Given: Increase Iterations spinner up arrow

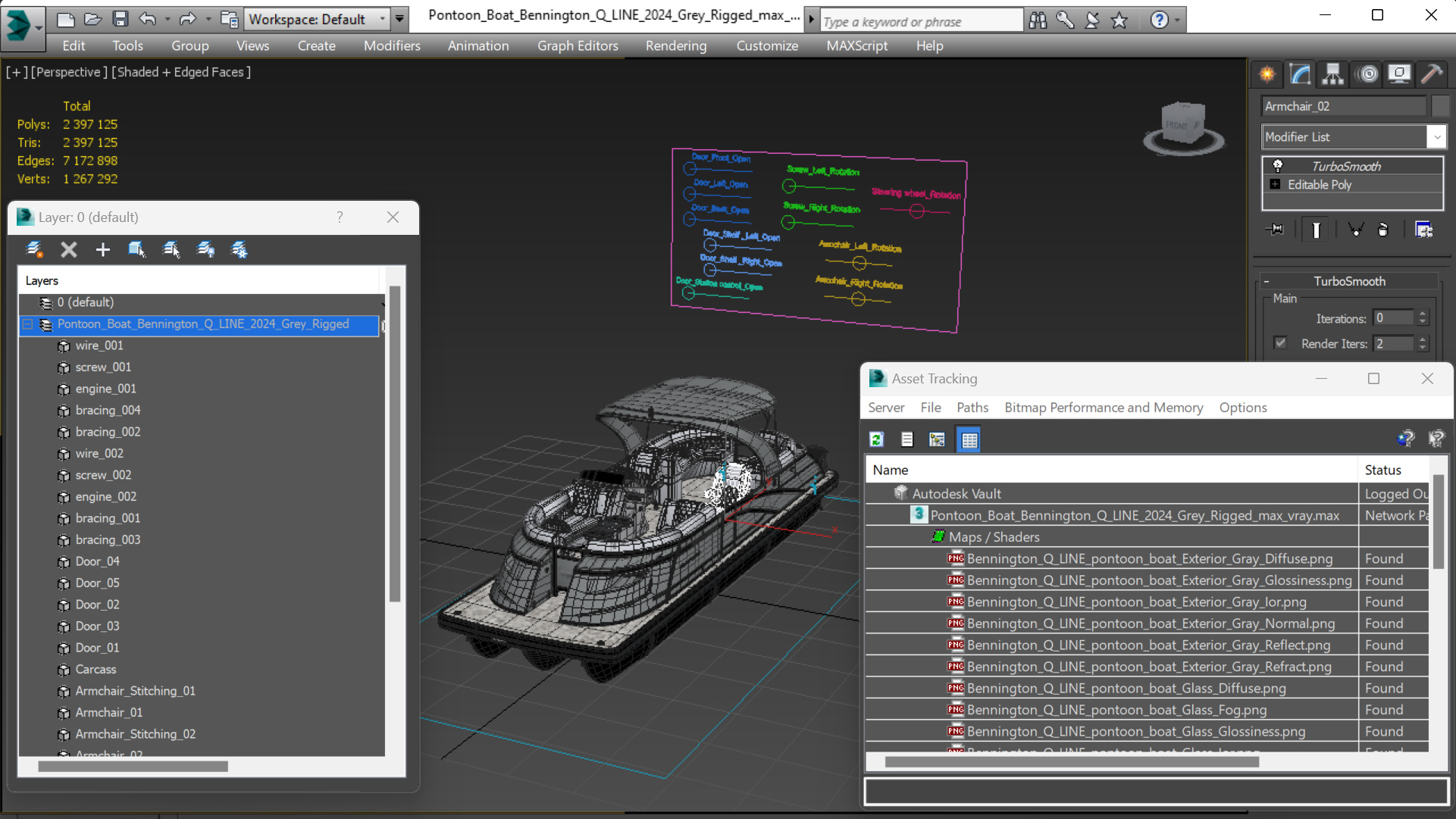Looking at the screenshot, I should (1423, 314).
